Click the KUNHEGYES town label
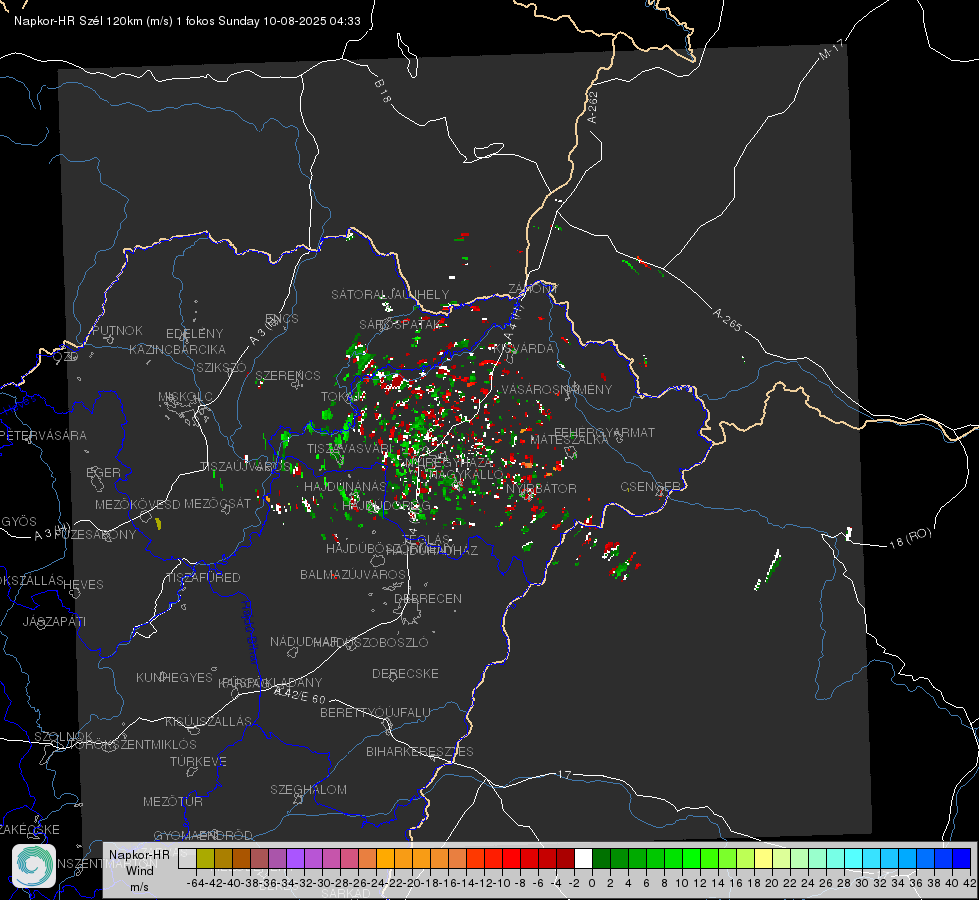The height and width of the screenshot is (900, 979). click(x=174, y=677)
